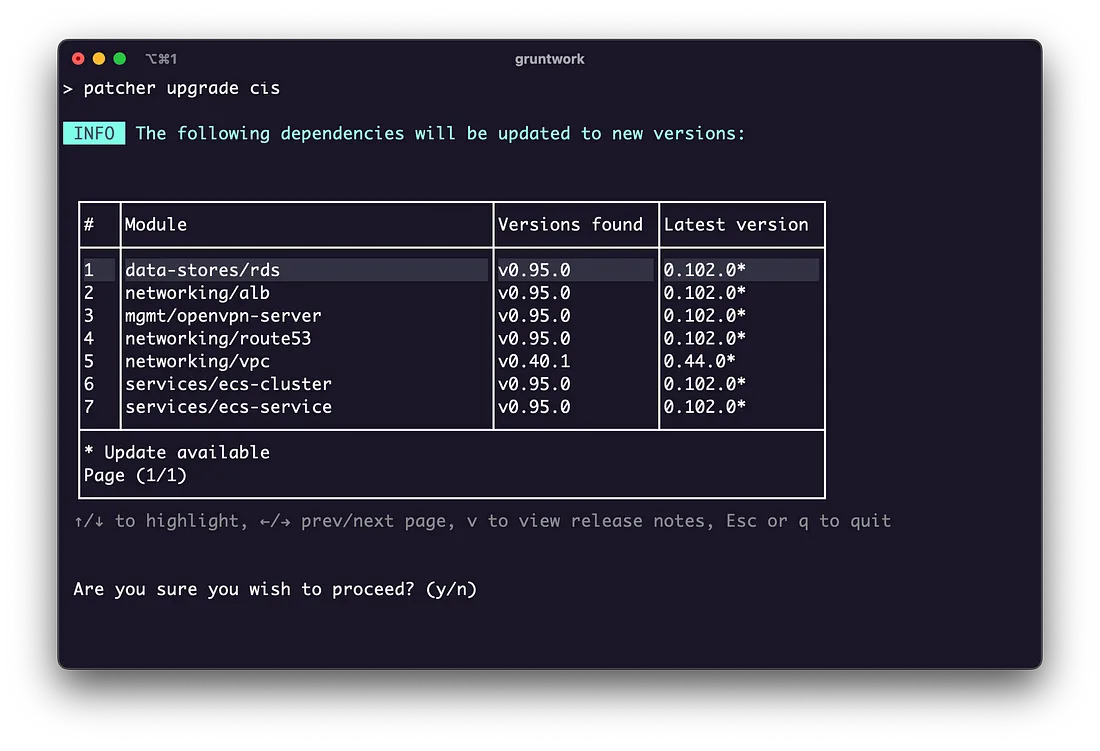This screenshot has height=751, width=1100.
Task: Click the 0.44.0* latest version cell
Action: 699,361
